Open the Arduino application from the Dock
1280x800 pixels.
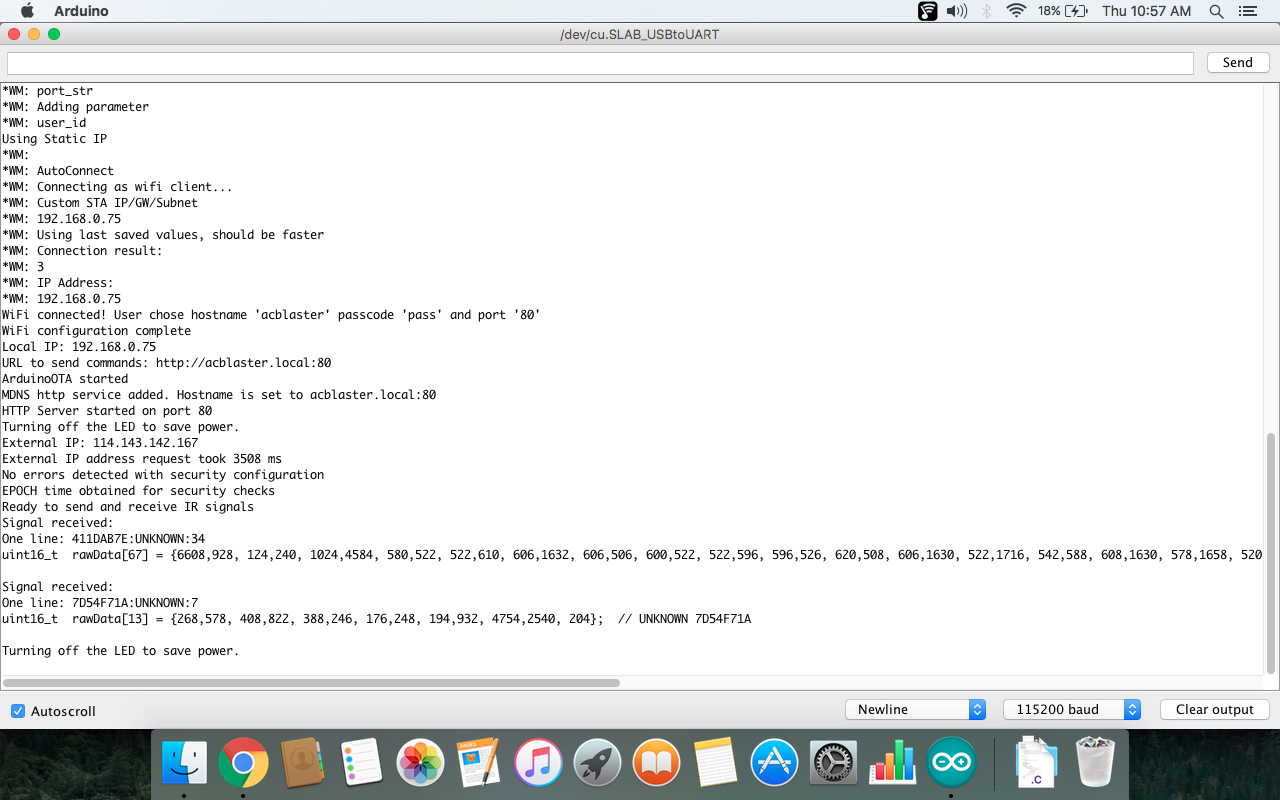pyautogui.click(x=952, y=762)
